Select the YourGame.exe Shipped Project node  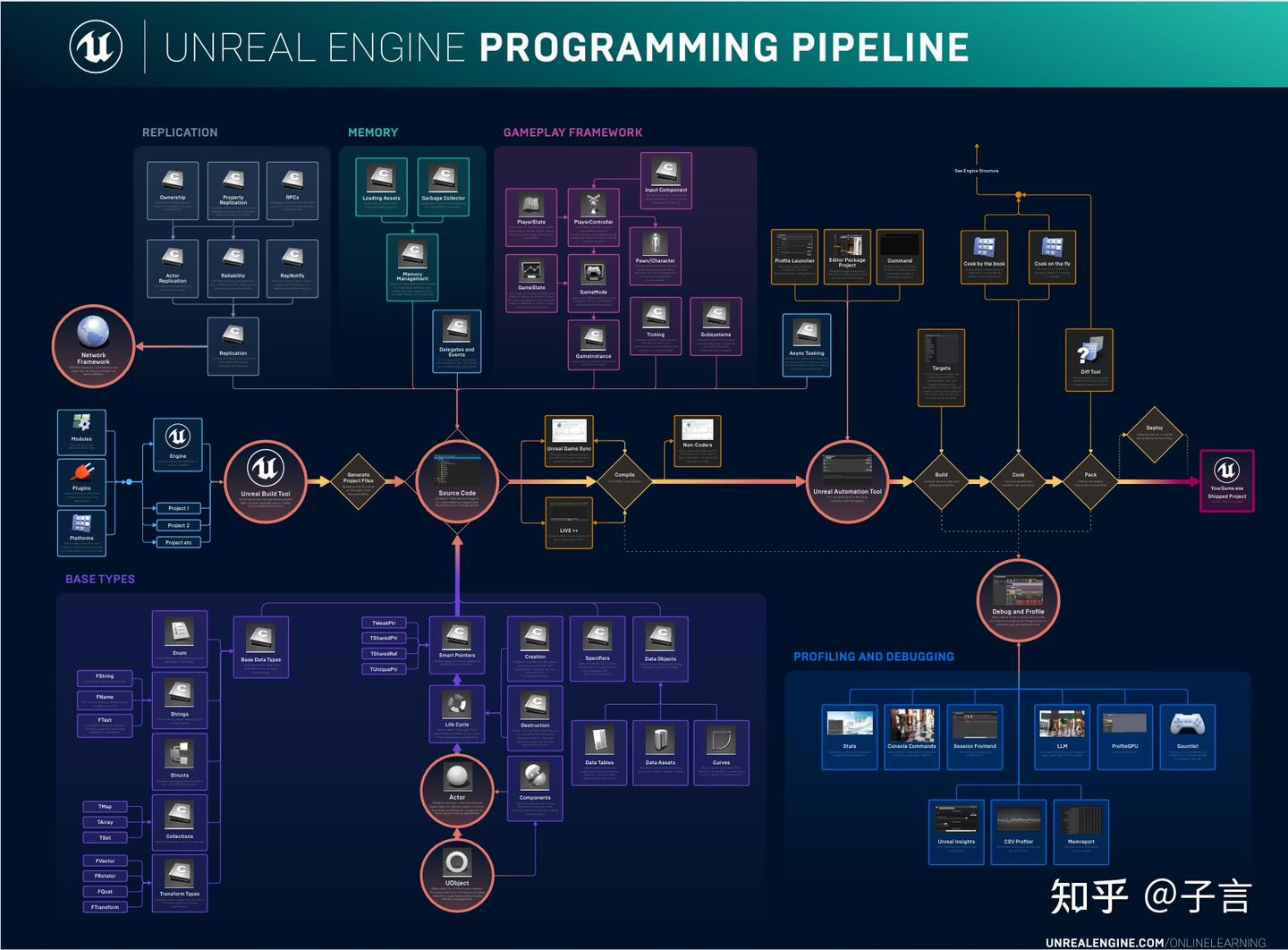1226,481
